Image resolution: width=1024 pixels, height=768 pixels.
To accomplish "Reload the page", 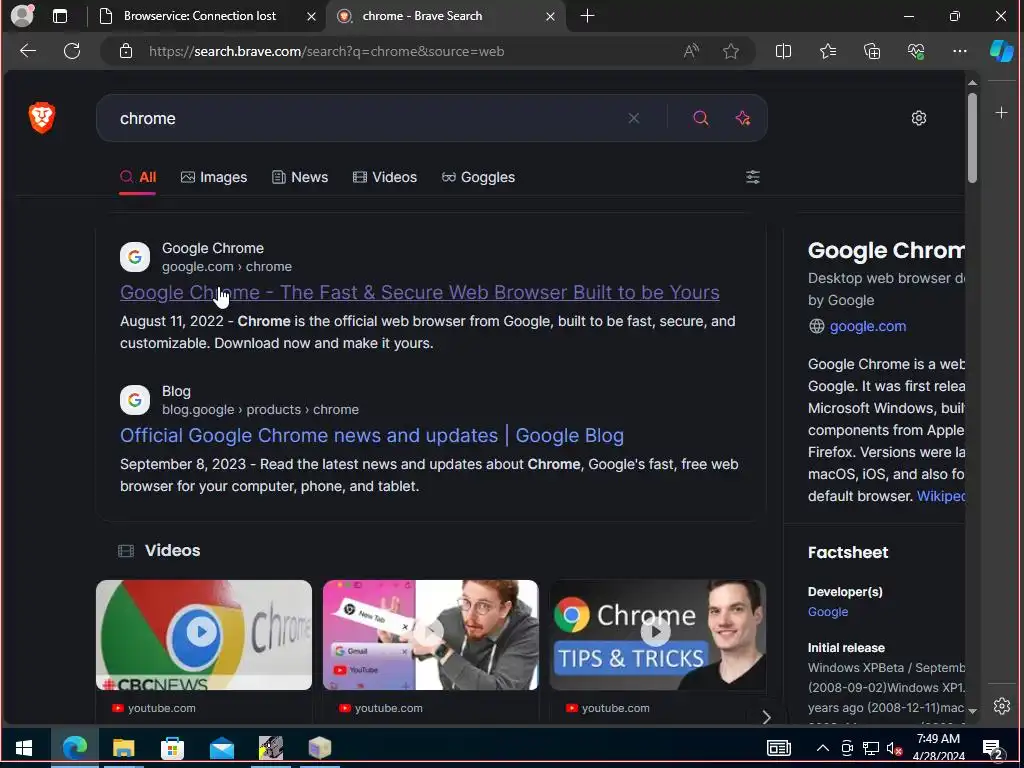I will coord(72,51).
